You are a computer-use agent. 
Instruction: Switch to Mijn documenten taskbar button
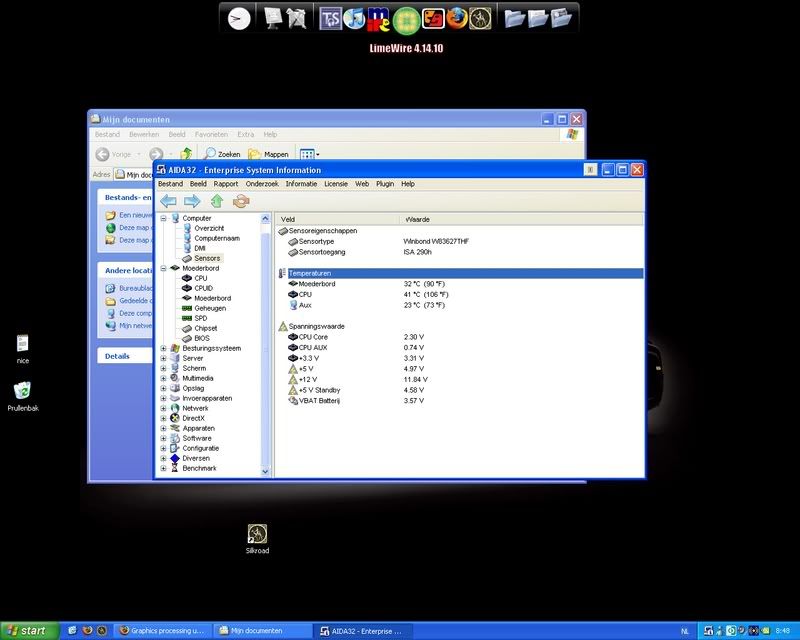(x=262, y=631)
